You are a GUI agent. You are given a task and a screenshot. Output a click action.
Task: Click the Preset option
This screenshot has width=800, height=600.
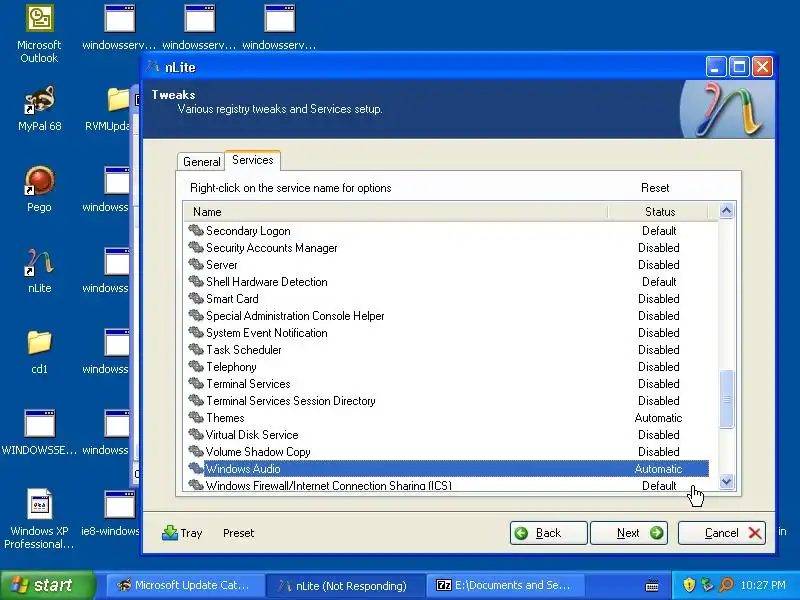(238, 533)
